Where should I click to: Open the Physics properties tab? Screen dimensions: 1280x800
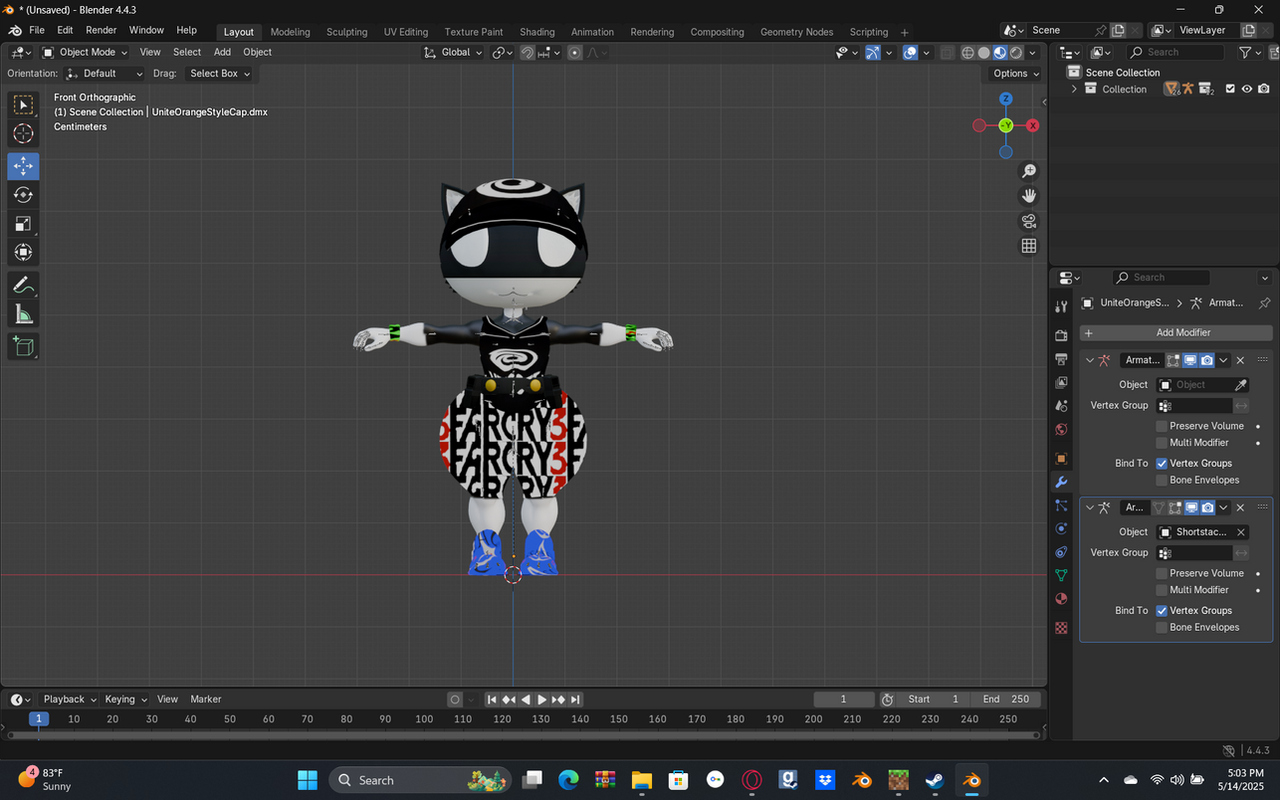pyautogui.click(x=1062, y=529)
